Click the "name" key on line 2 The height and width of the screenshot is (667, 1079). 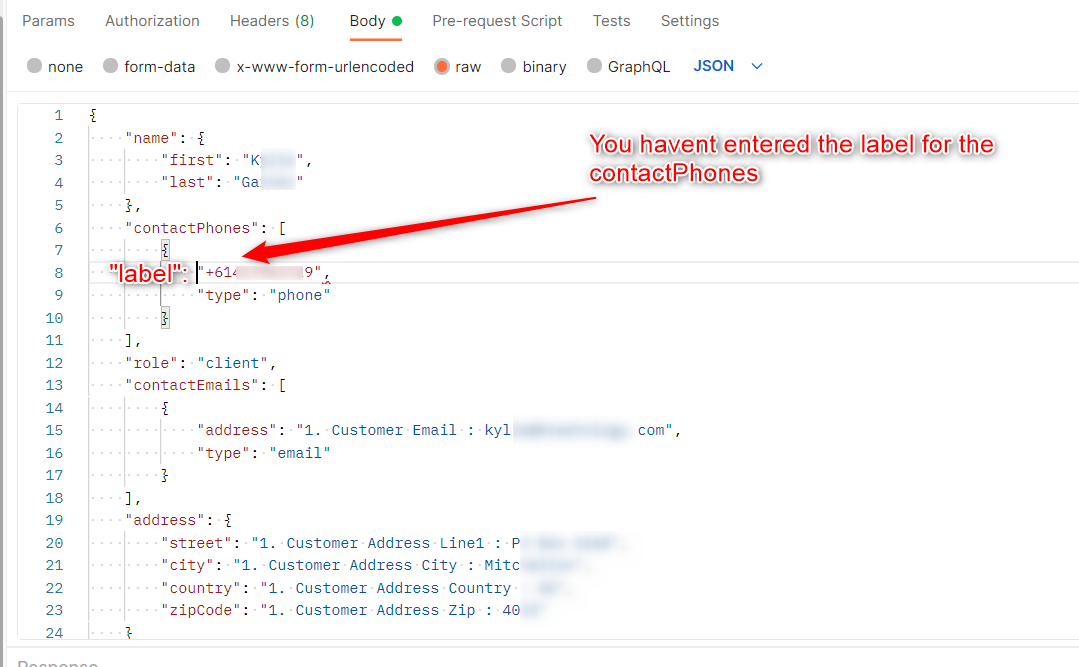151,138
